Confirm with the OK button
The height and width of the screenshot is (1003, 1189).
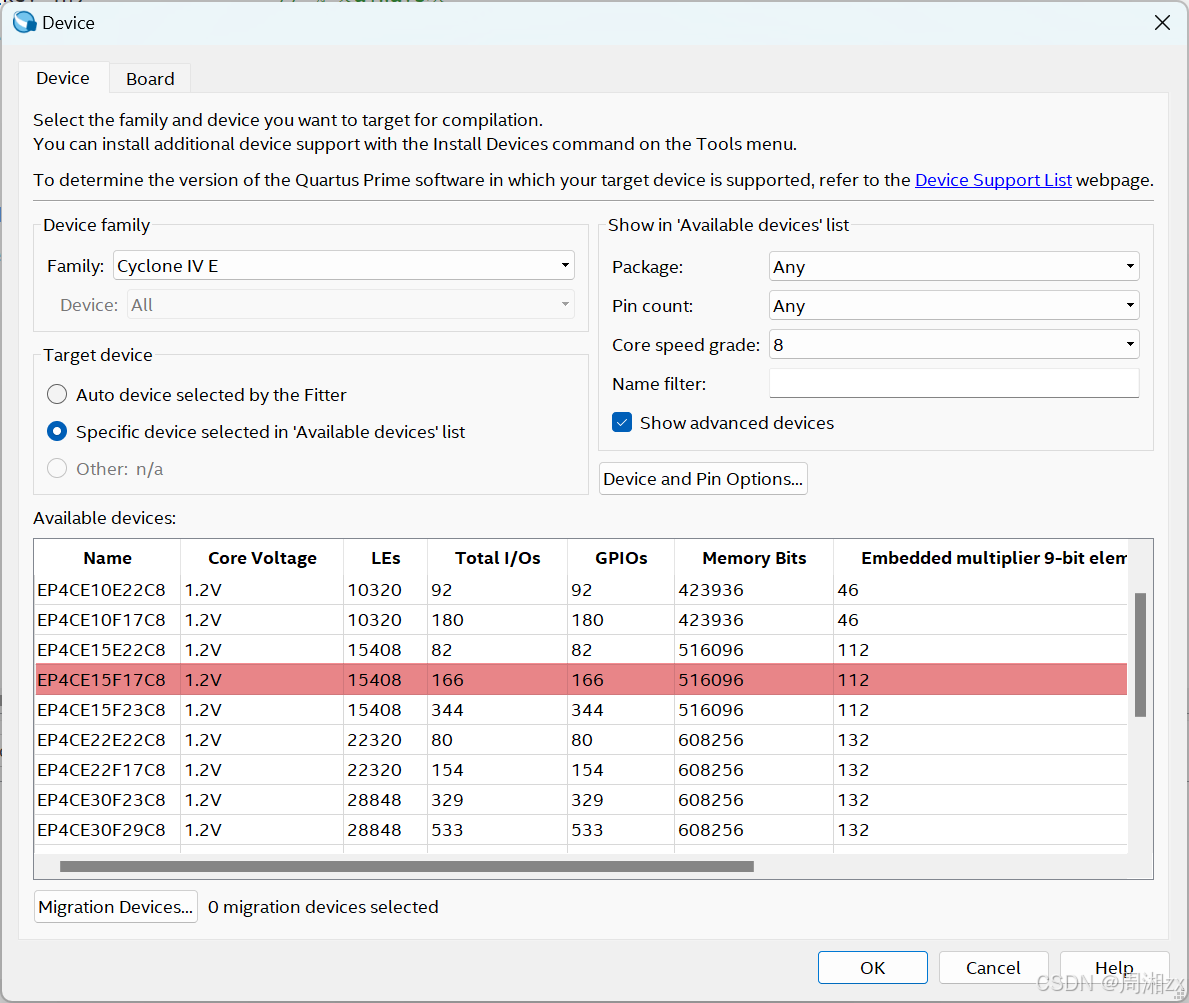click(872, 967)
